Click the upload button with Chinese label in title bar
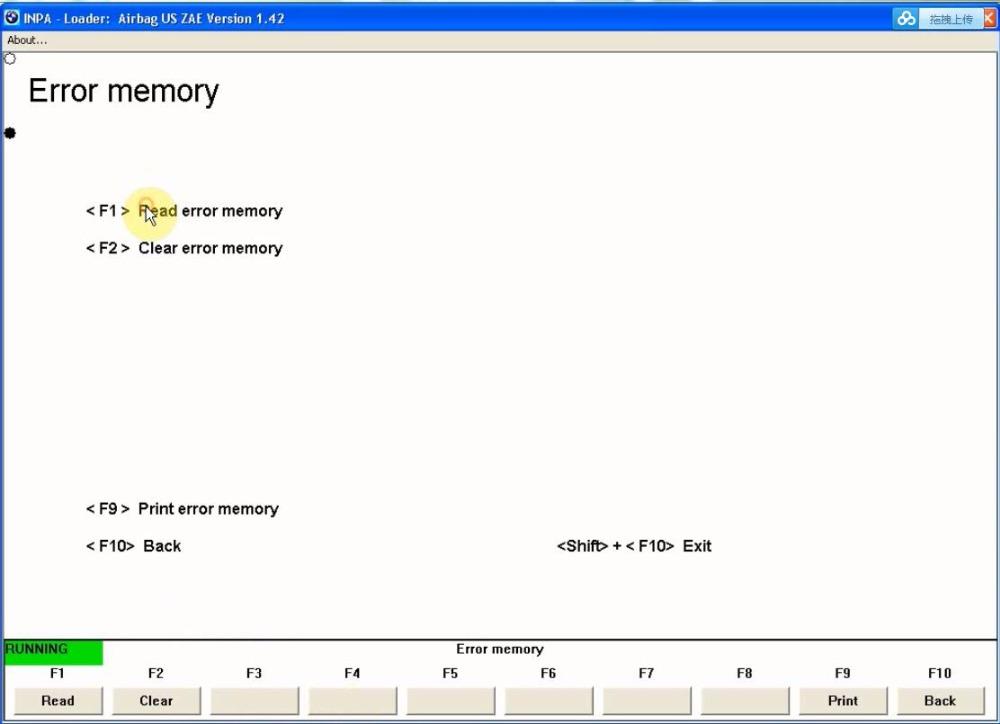The height and width of the screenshot is (724, 1000). [951, 19]
